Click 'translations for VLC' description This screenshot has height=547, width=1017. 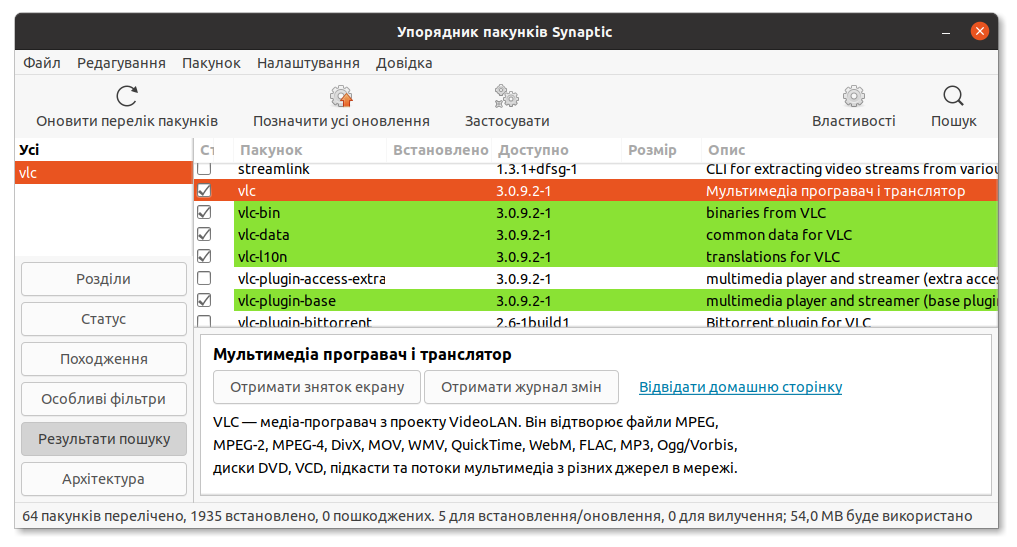[772, 257]
